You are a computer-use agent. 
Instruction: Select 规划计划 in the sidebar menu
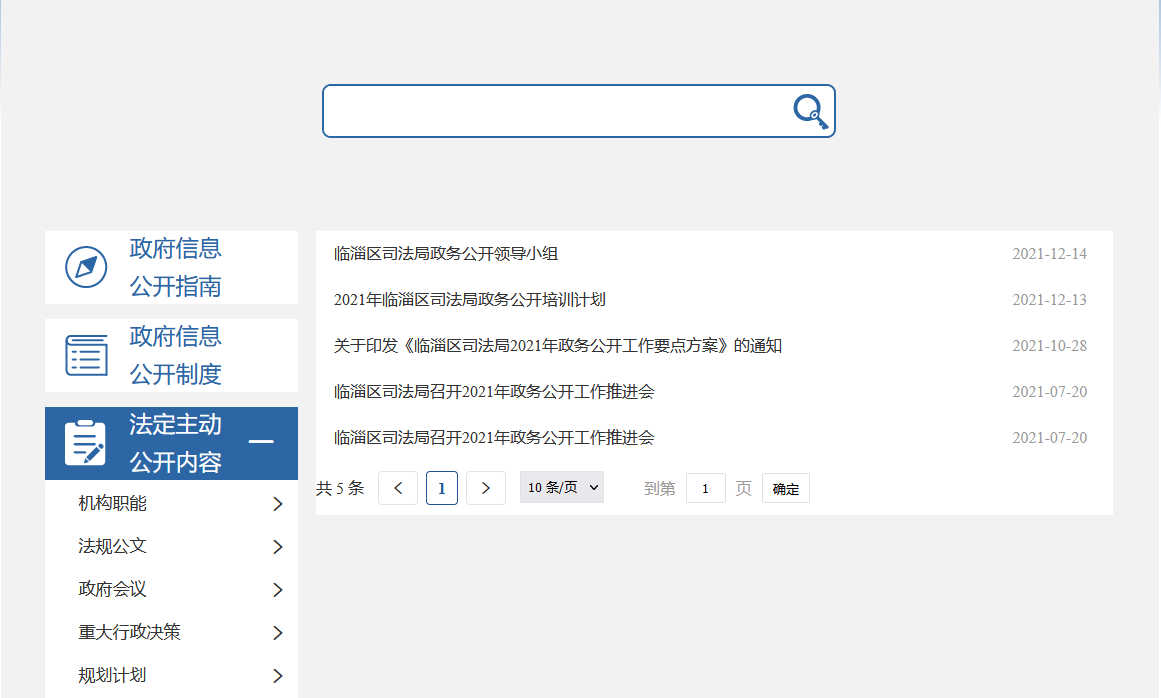pyautogui.click(x=112, y=675)
